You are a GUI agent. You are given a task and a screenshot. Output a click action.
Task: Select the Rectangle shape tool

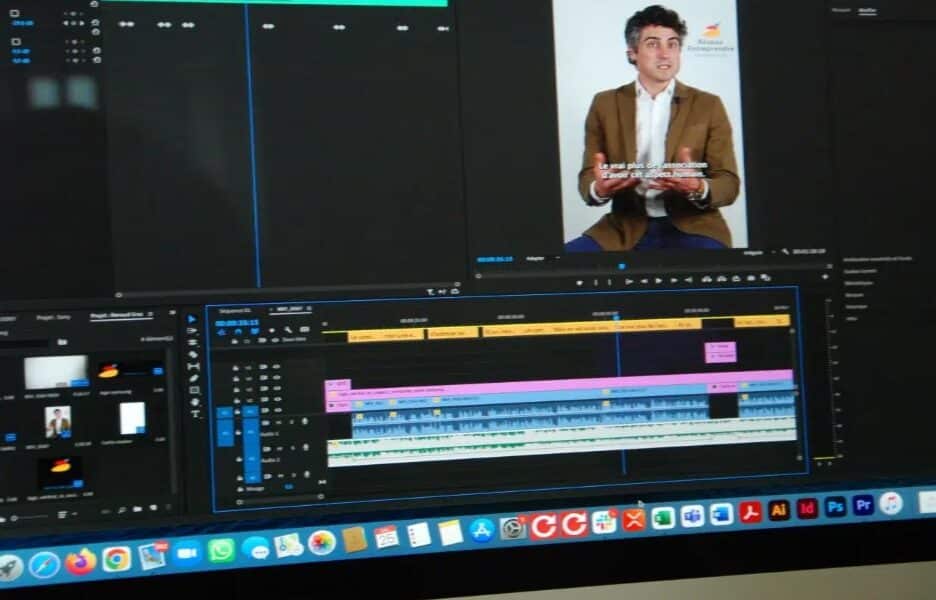coord(195,390)
